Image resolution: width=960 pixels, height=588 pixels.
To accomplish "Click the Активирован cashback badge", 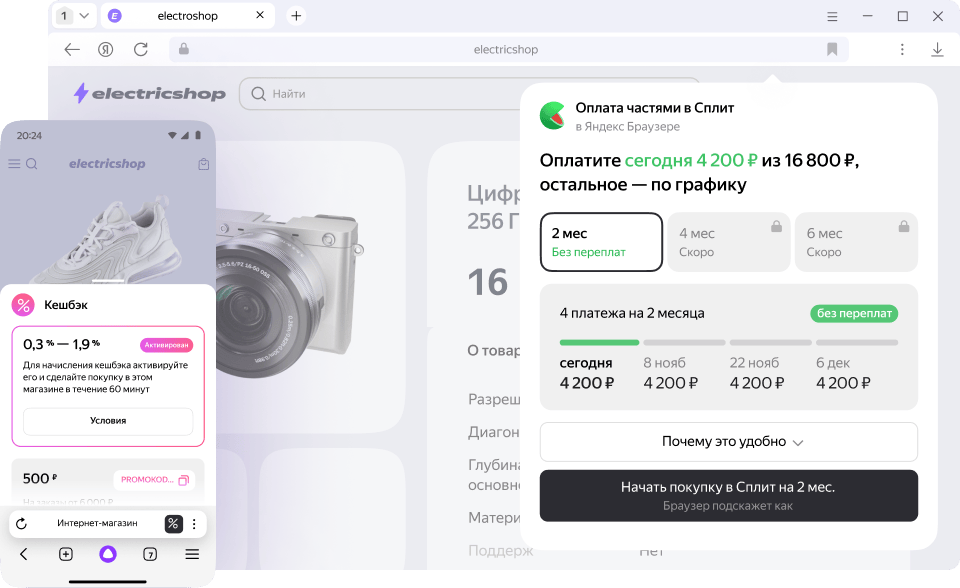I will tap(167, 345).
